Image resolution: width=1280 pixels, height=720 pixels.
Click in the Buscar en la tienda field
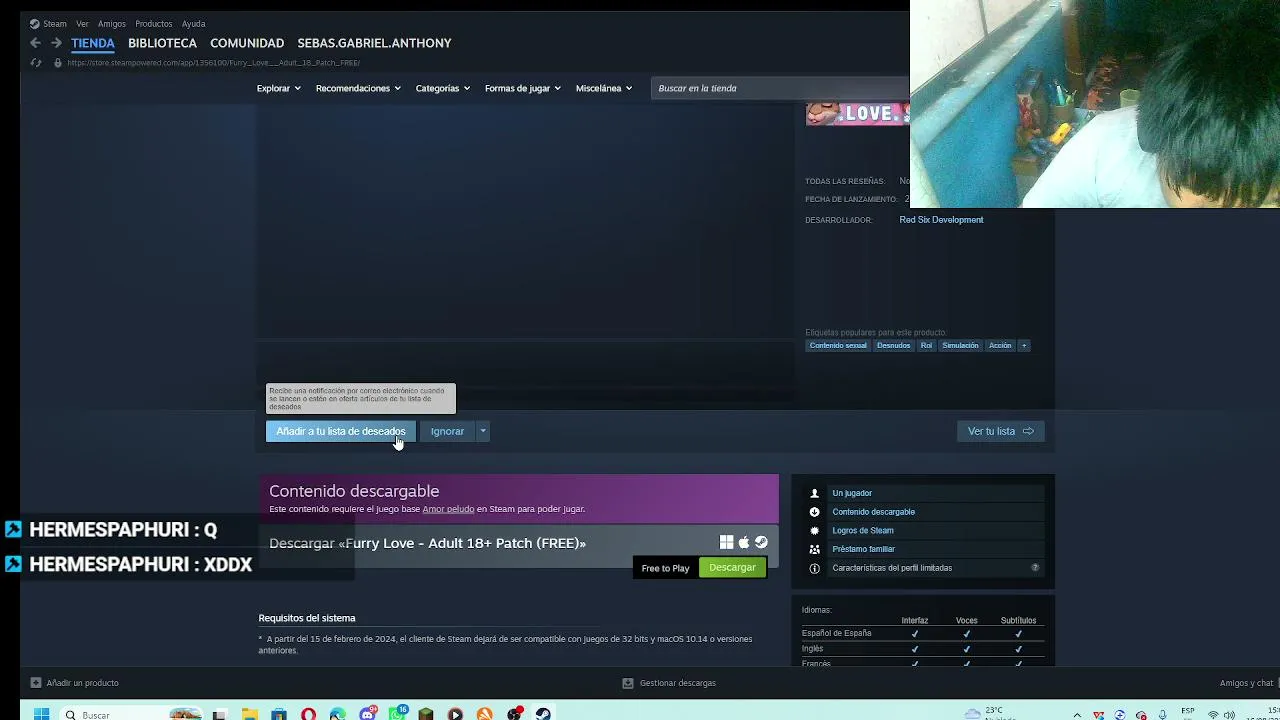[x=781, y=88]
